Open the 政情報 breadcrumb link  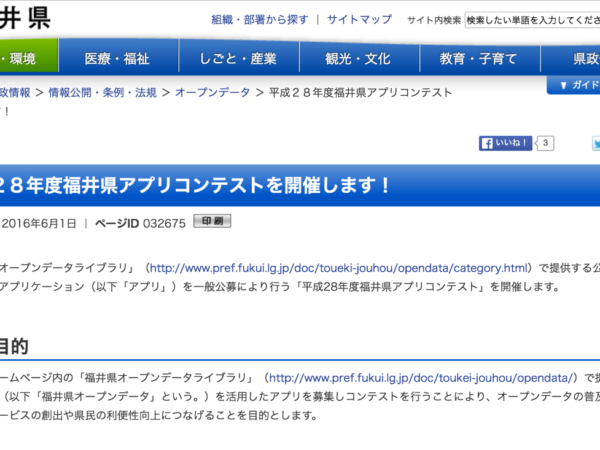(x=15, y=93)
